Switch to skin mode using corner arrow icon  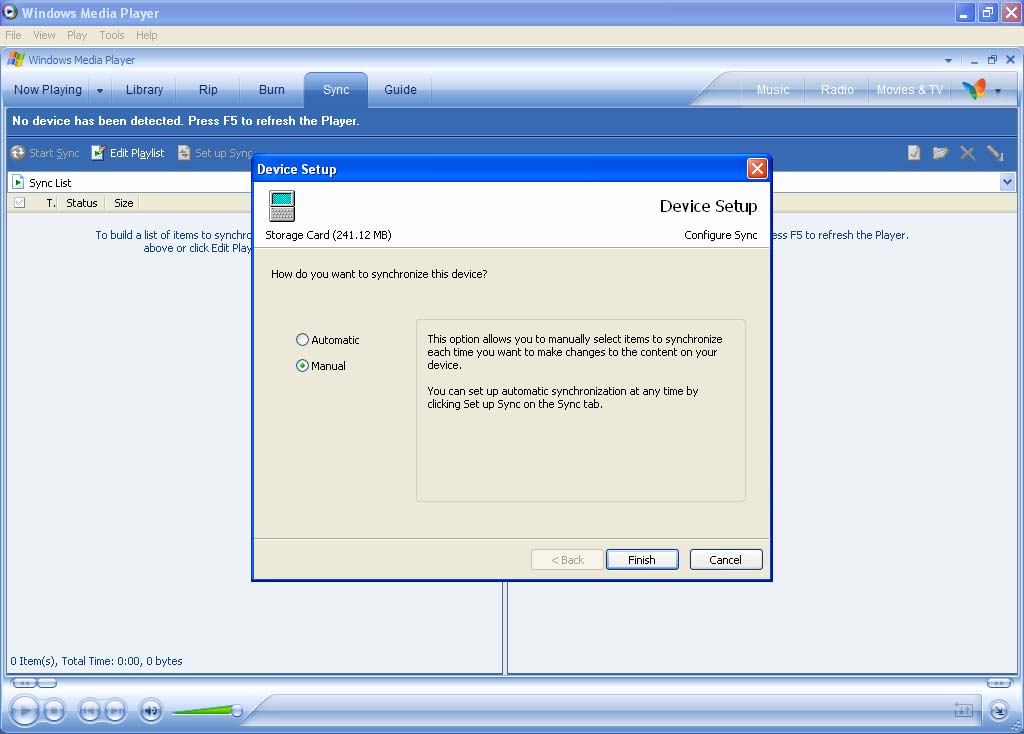(x=999, y=710)
